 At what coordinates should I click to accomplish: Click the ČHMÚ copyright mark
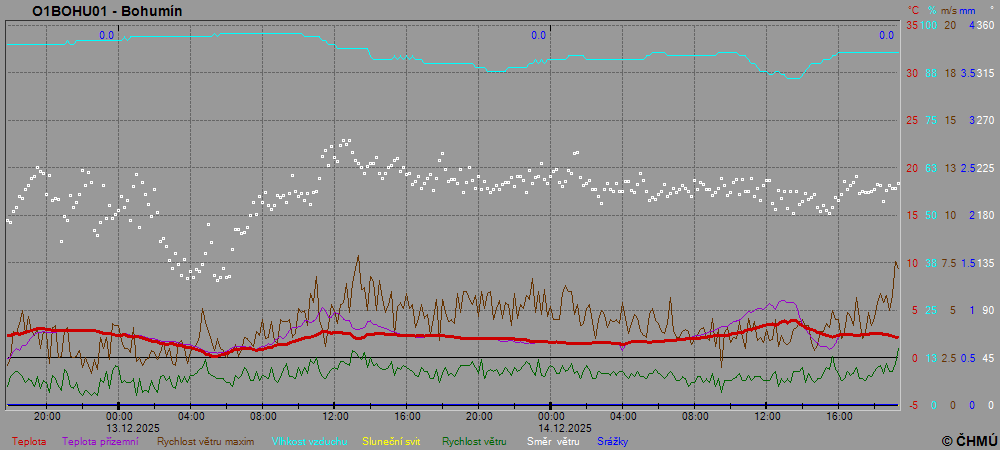point(969,440)
